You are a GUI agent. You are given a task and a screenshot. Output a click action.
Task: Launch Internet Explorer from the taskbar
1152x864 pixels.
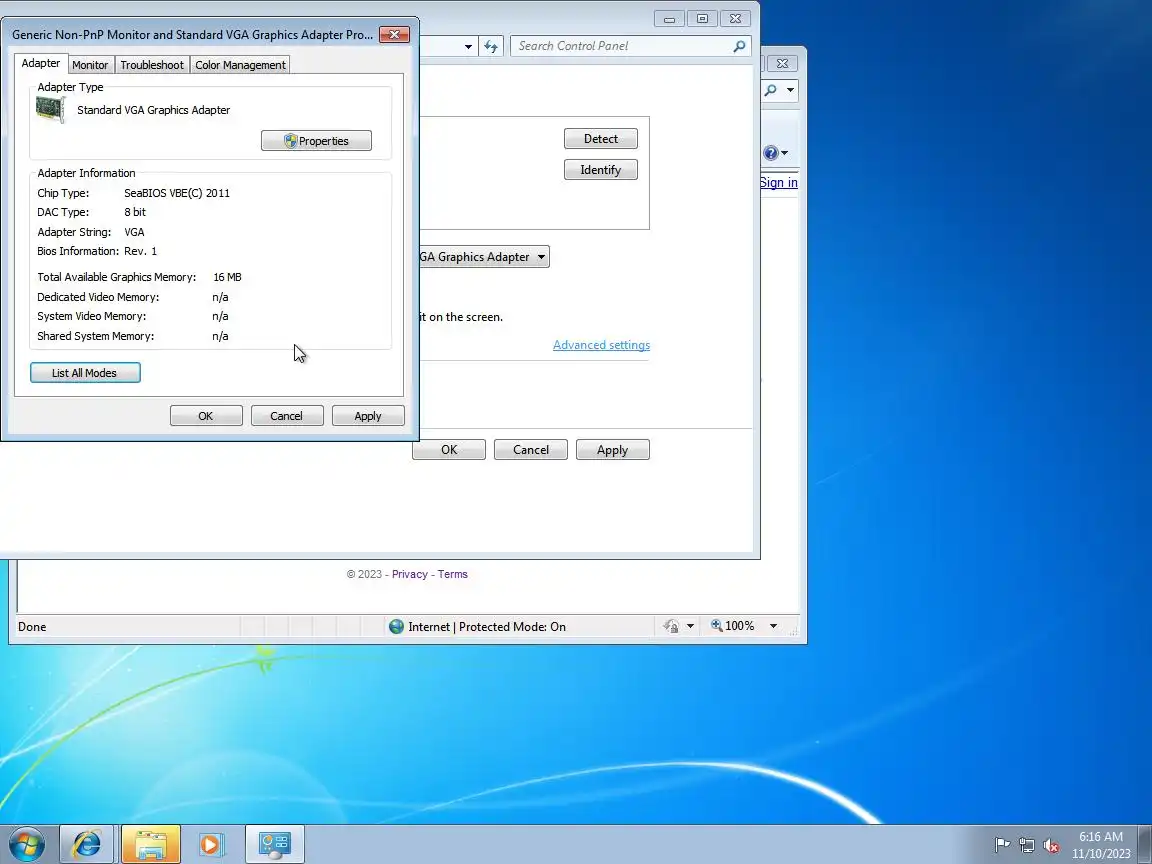(x=87, y=845)
